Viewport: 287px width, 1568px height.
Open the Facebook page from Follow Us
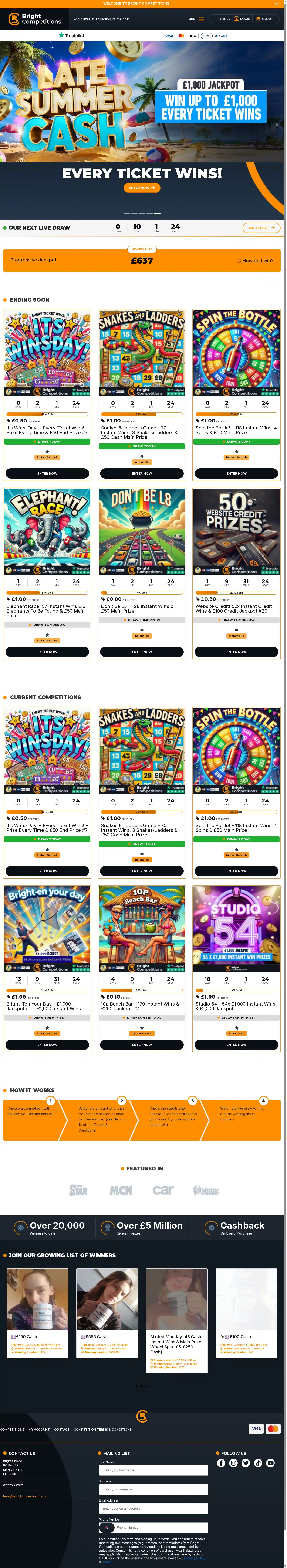pyautogui.click(x=221, y=1463)
